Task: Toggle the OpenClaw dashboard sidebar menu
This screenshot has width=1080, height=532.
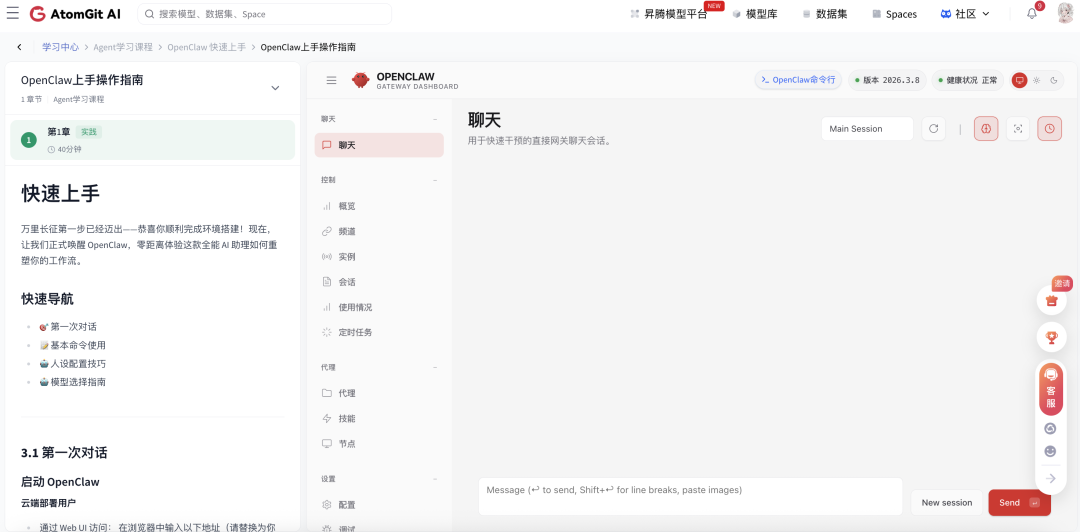Action: 331,80
